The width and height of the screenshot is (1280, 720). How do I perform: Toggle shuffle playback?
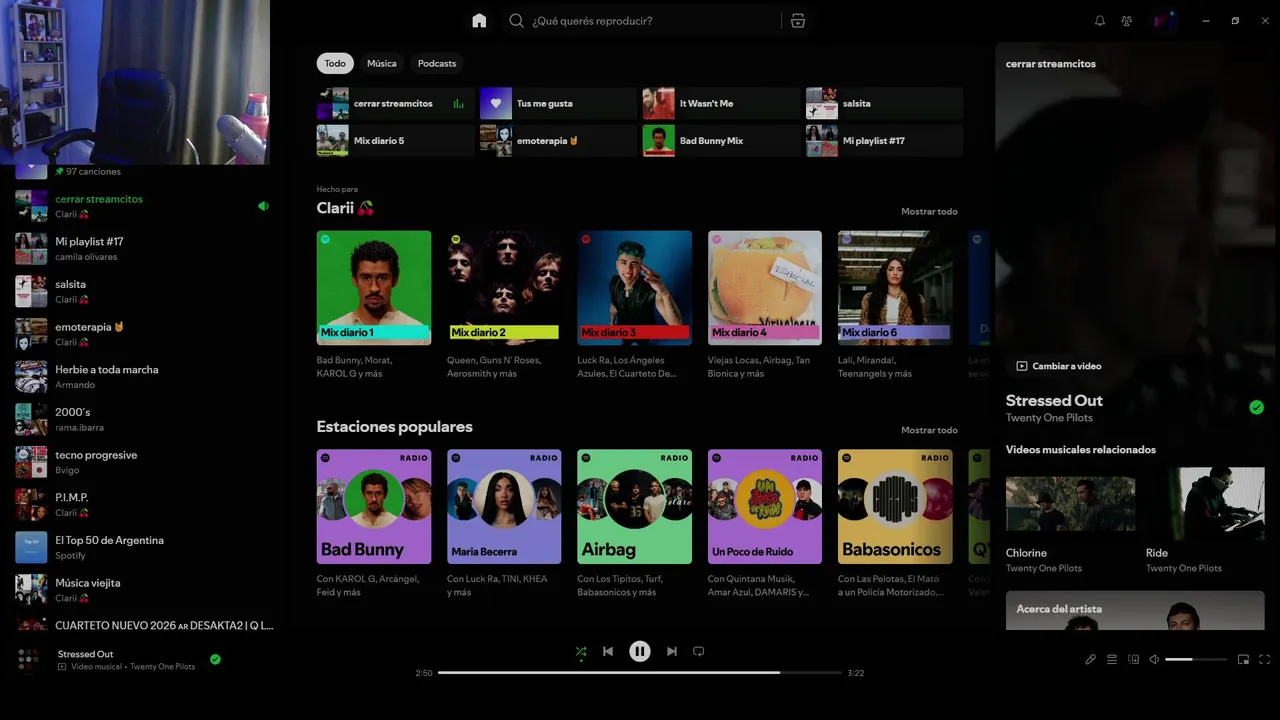coord(581,651)
